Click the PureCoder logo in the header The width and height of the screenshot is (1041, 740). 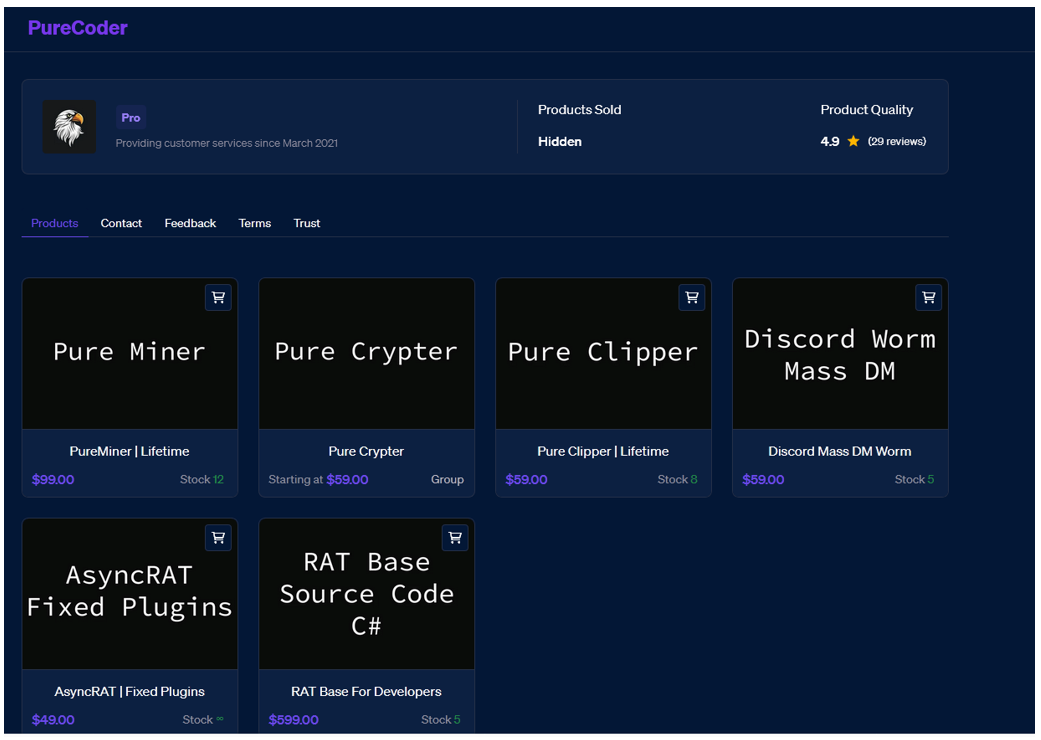78,28
